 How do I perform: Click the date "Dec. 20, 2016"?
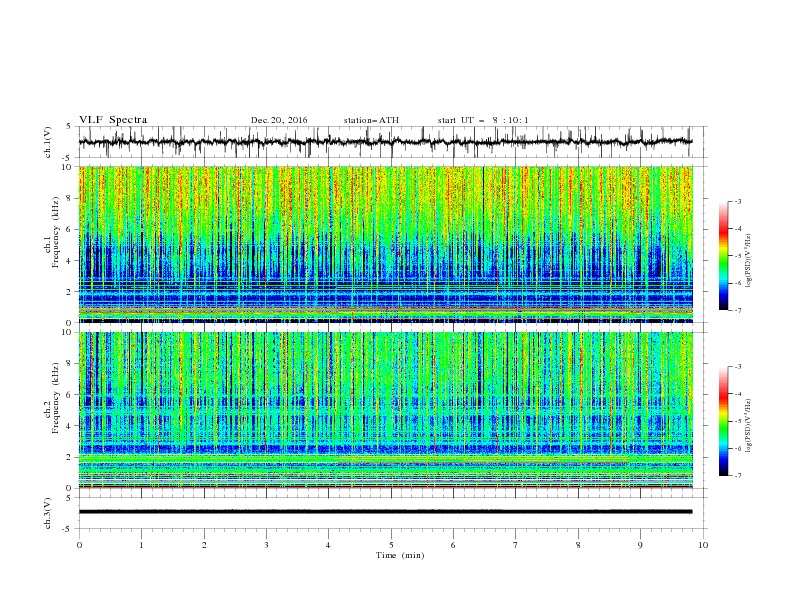pos(279,120)
